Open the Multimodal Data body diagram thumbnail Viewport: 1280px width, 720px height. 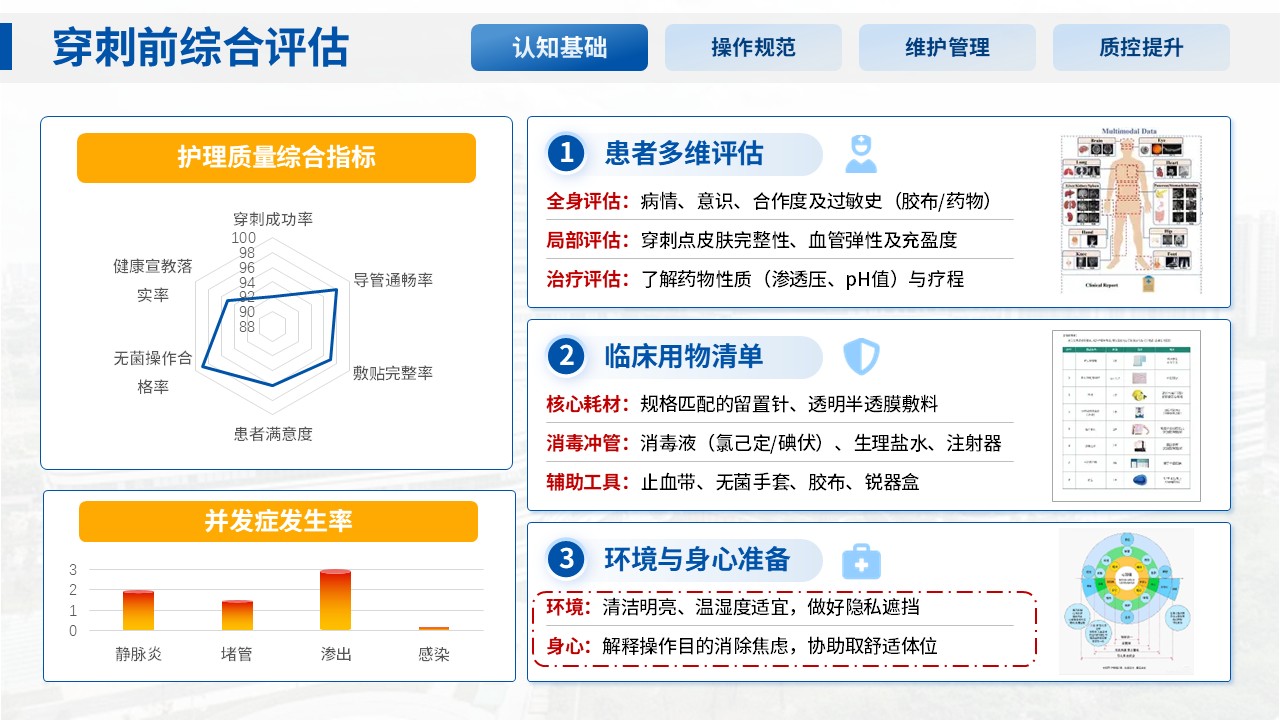(1131, 209)
